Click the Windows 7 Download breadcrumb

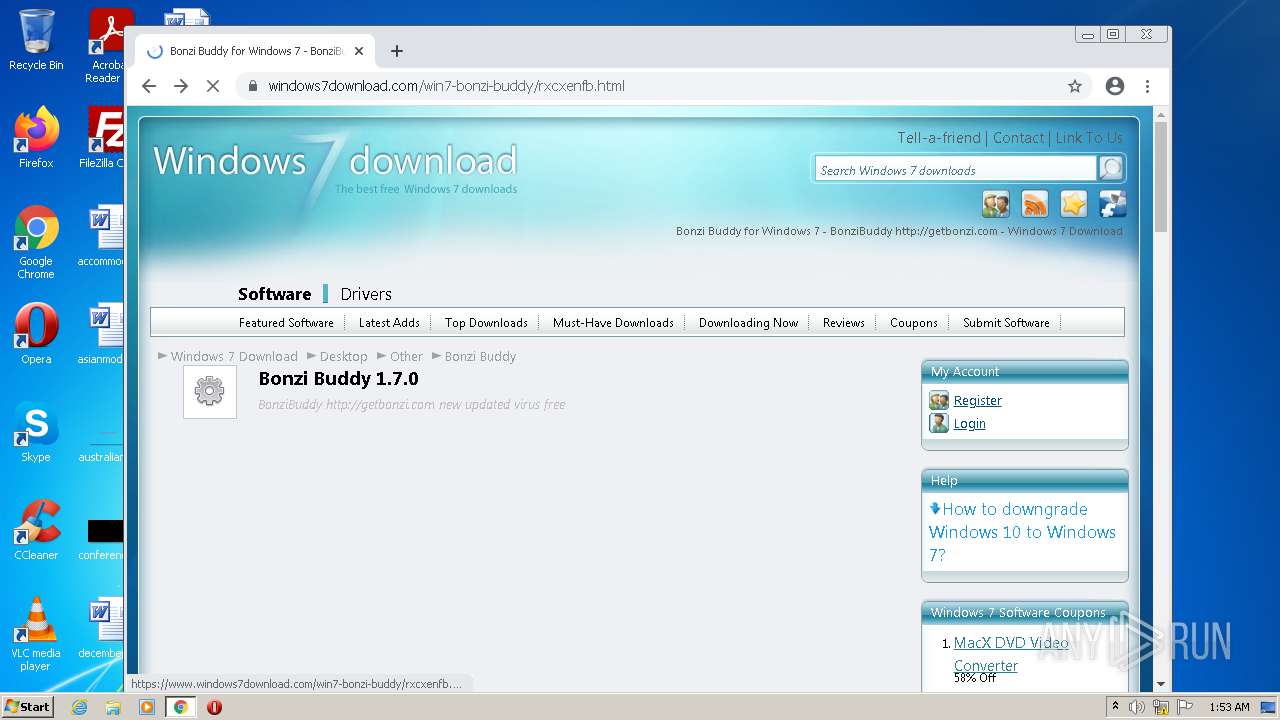tap(234, 356)
